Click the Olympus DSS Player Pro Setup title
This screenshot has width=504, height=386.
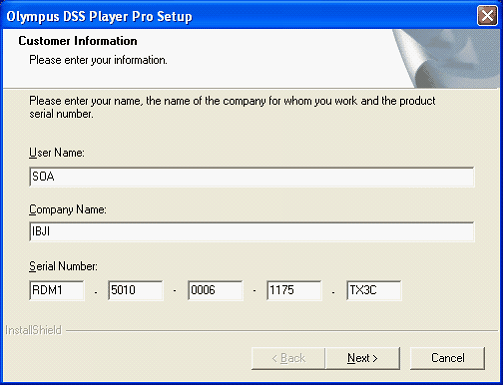(x=99, y=16)
